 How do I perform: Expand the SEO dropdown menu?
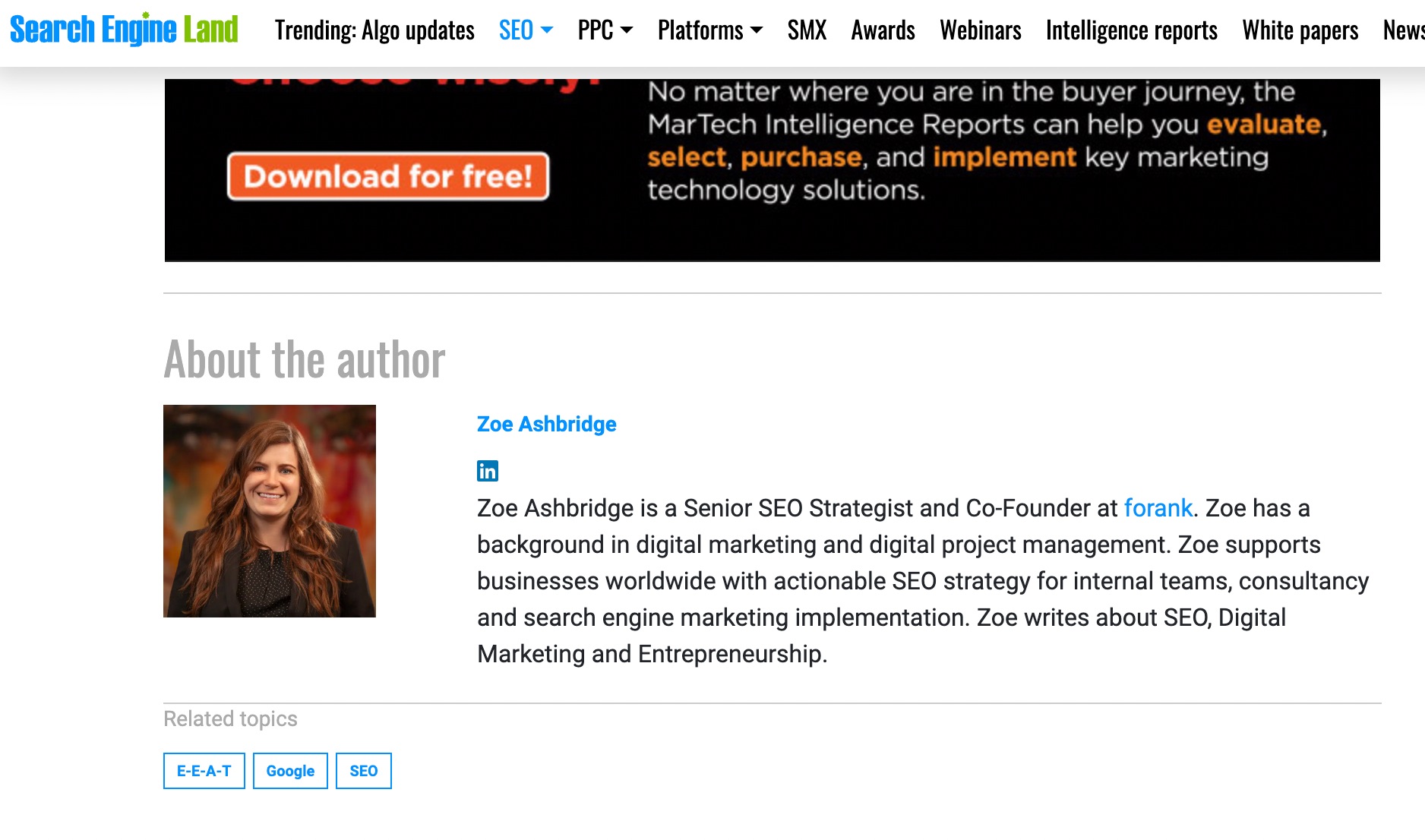pyautogui.click(x=526, y=30)
